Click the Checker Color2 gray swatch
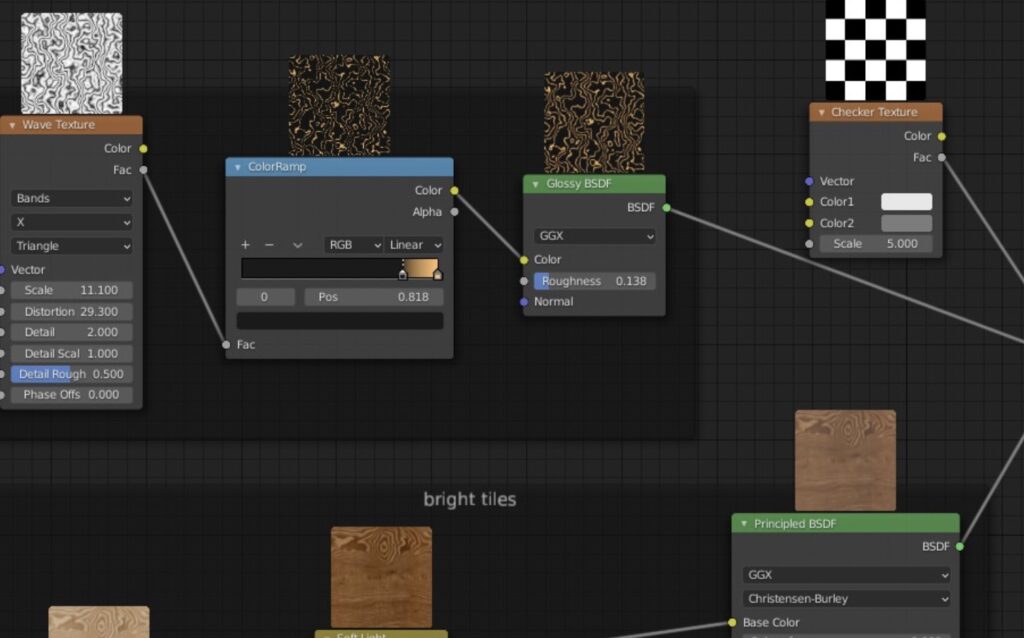 pyautogui.click(x=906, y=223)
